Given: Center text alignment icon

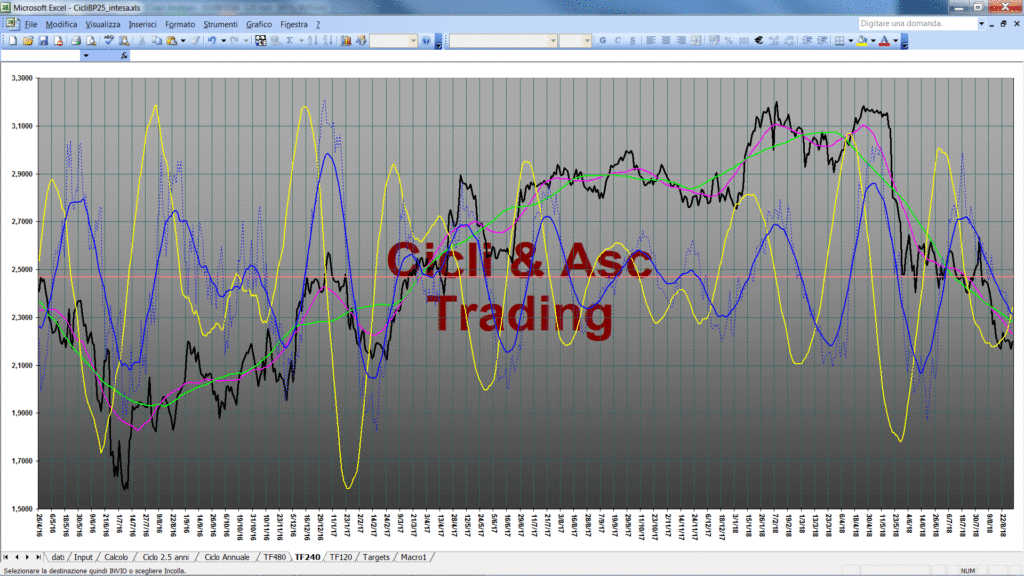Looking at the screenshot, I should [x=665, y=40].
